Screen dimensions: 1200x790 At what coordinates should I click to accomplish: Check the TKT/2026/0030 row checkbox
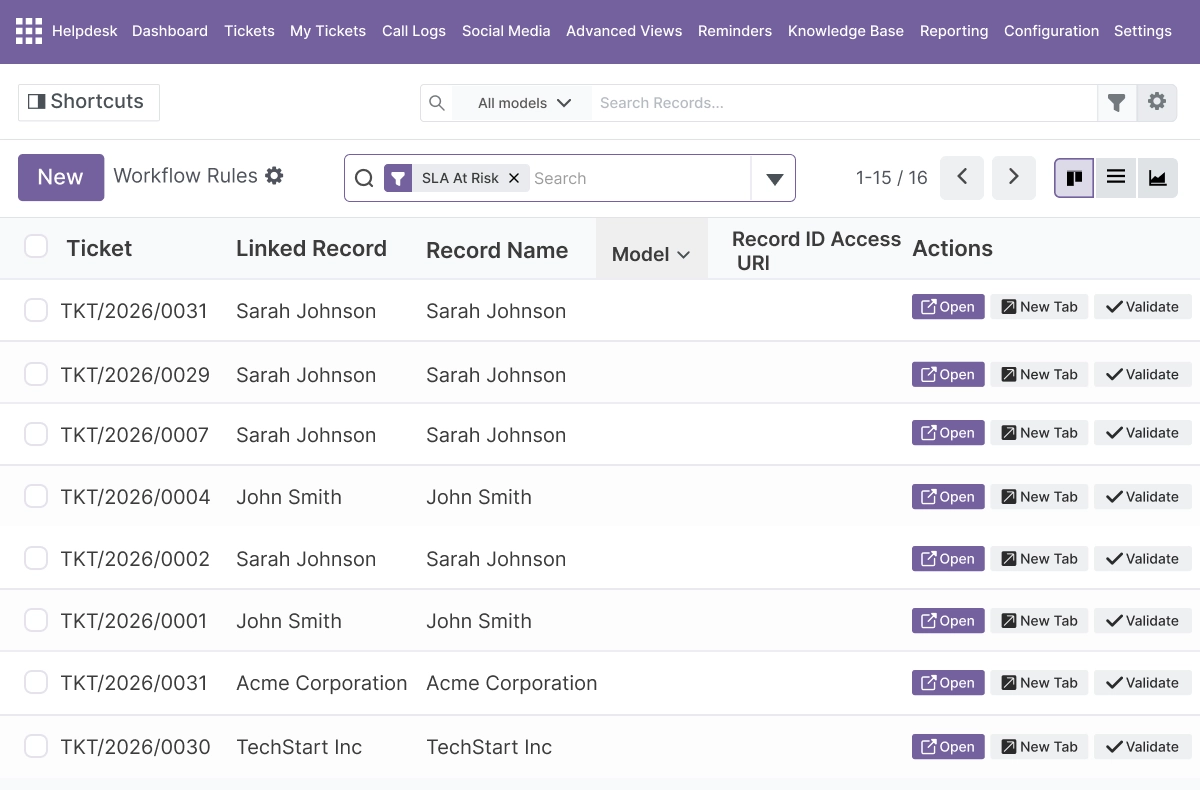(x=36, y=746)
